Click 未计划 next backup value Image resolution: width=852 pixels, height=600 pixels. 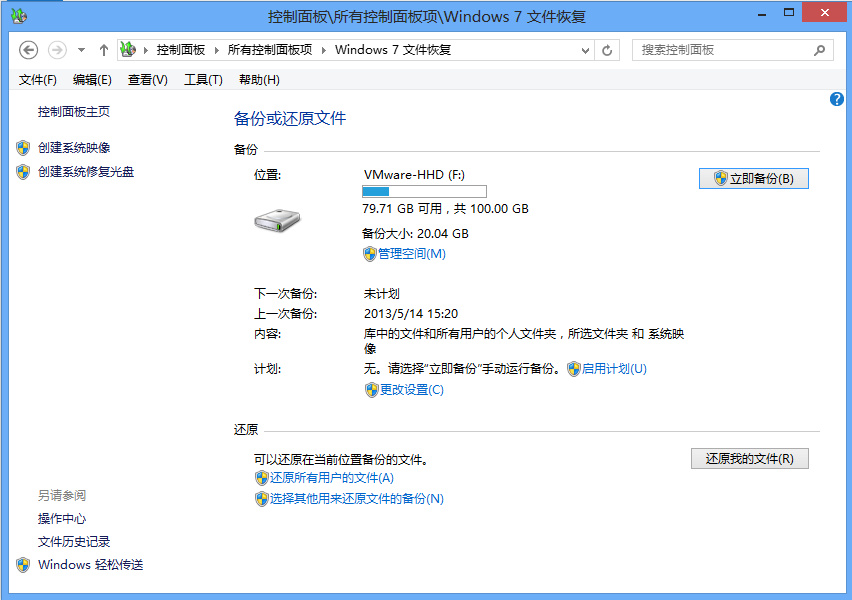pyautogui.click(x=381, y=294)
